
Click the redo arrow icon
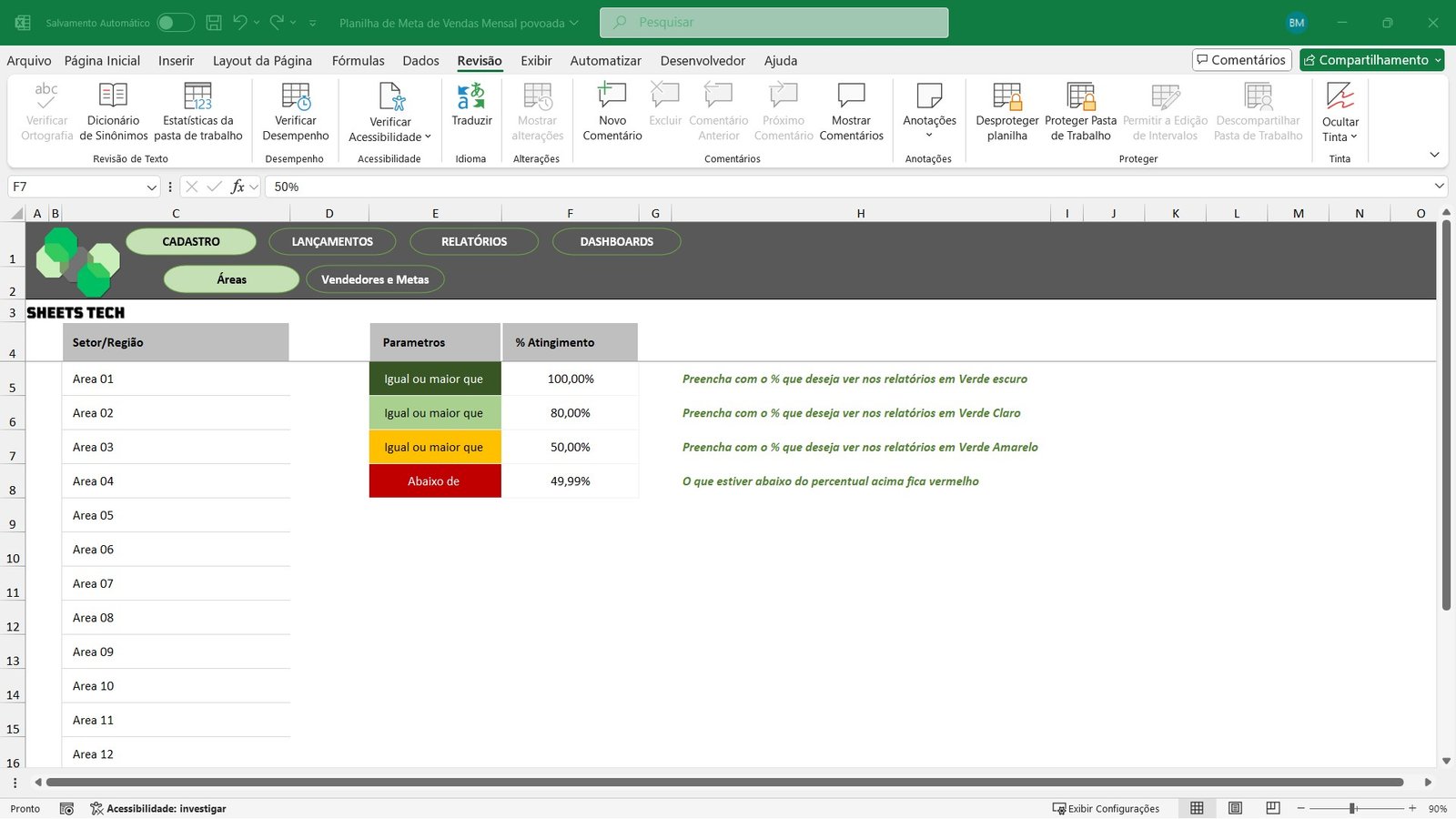[x=277, y=23]
